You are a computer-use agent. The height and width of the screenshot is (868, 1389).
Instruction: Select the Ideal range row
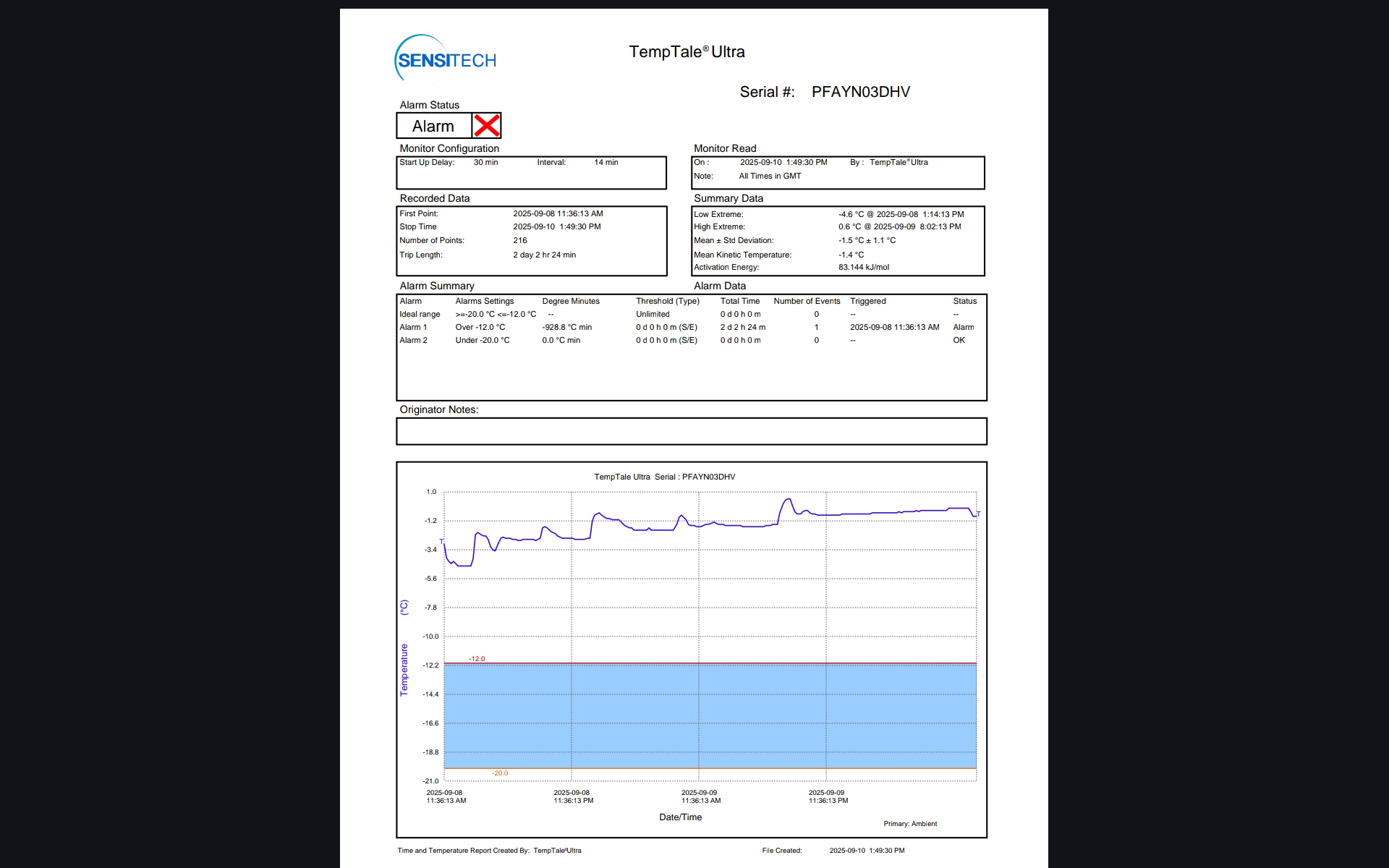(420, 315)
